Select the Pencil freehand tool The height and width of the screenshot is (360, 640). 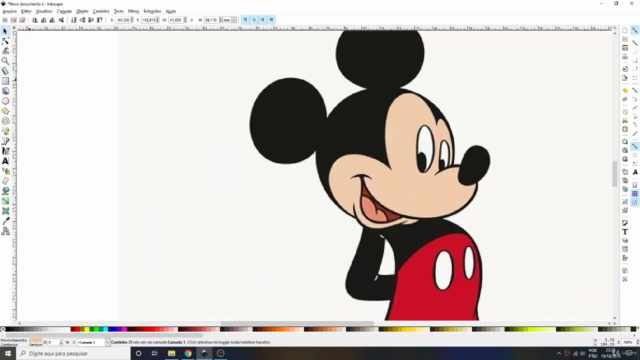click(x=5, y=131)
